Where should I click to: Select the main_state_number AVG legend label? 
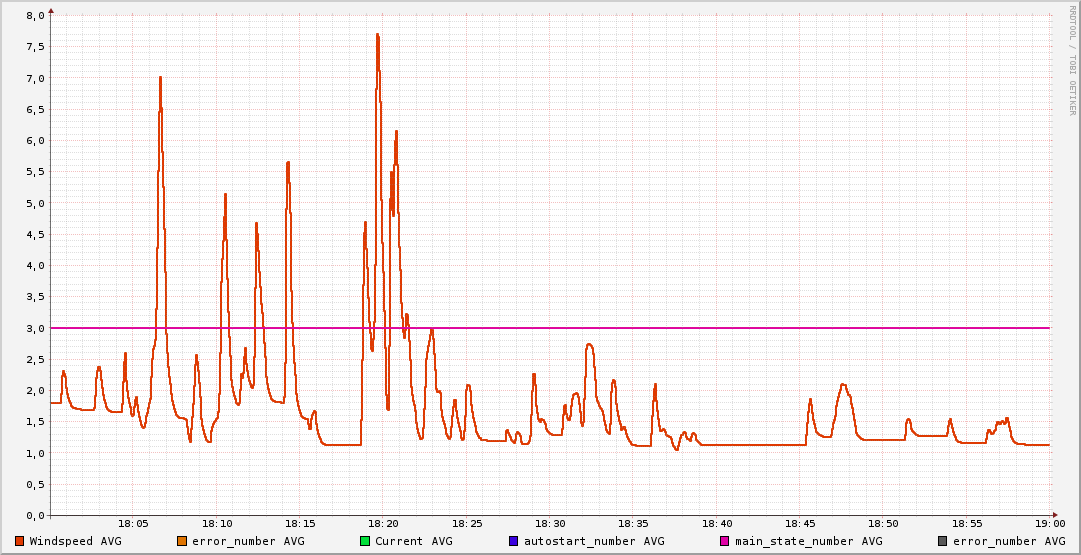coord(808,541)
